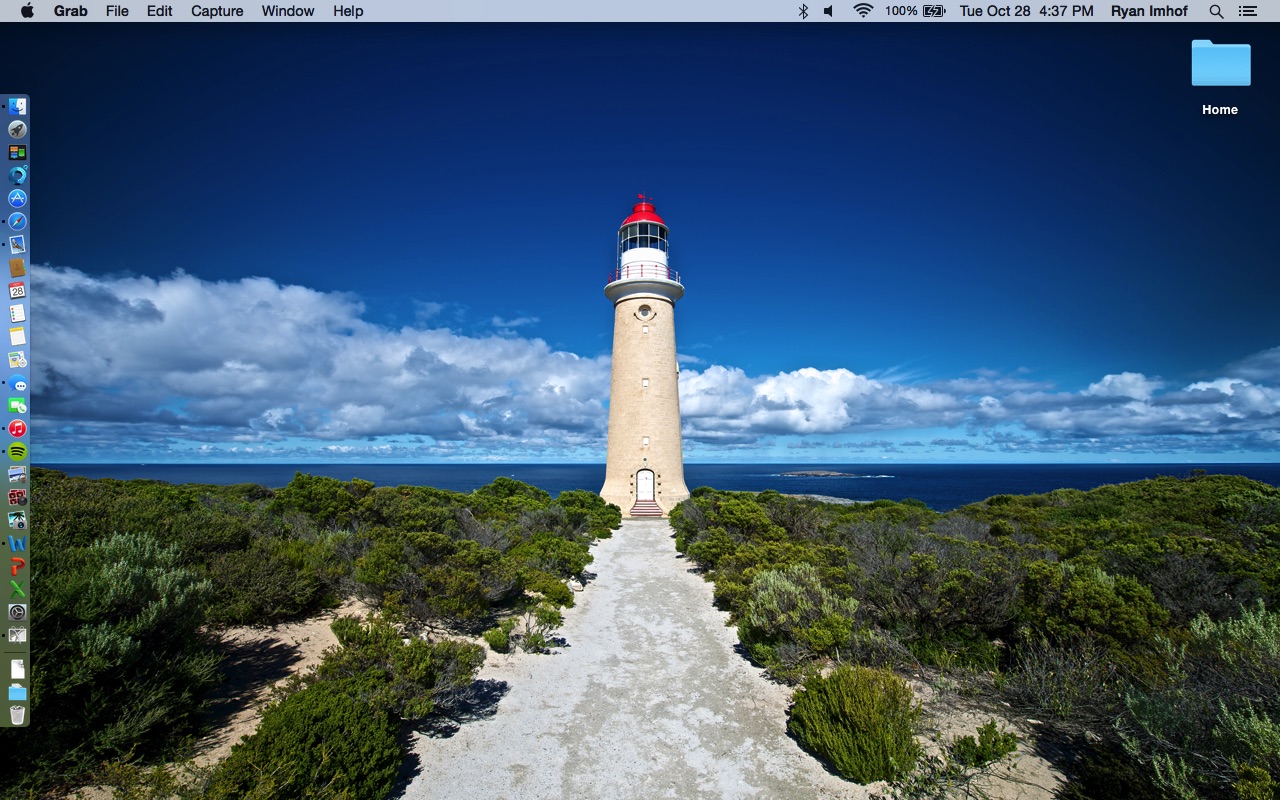Open the Documents stack in dock
The height and width of the screenshot is (800, 1280).
click(17, 669)
